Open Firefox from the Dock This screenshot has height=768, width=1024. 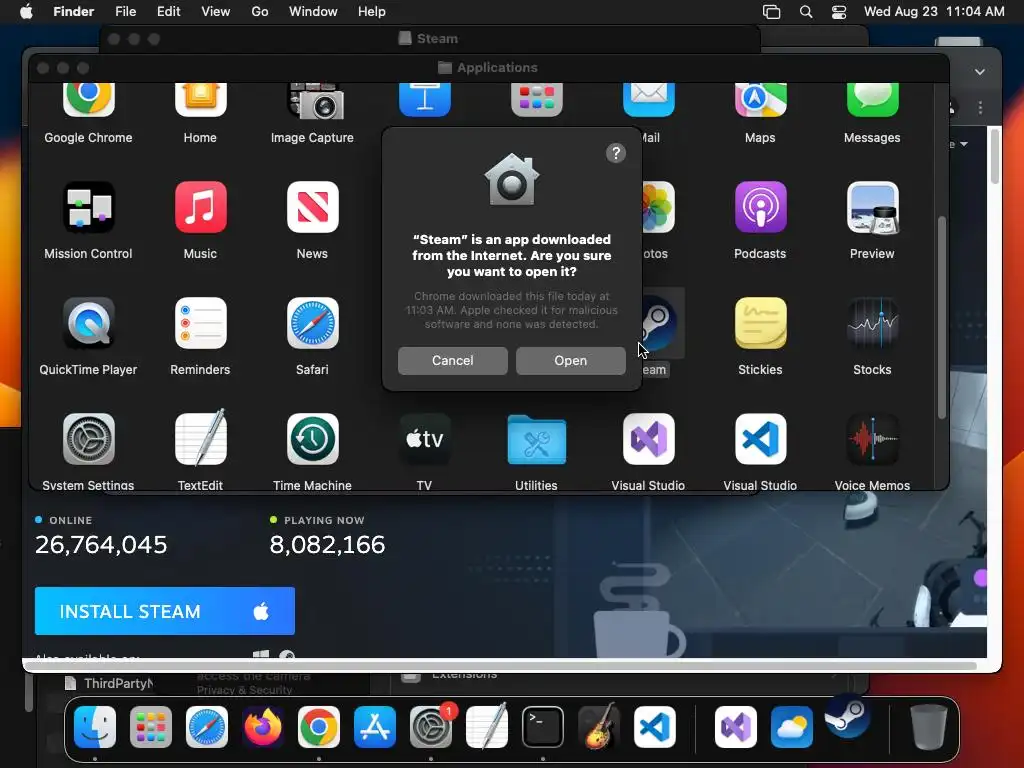(263, 727)
